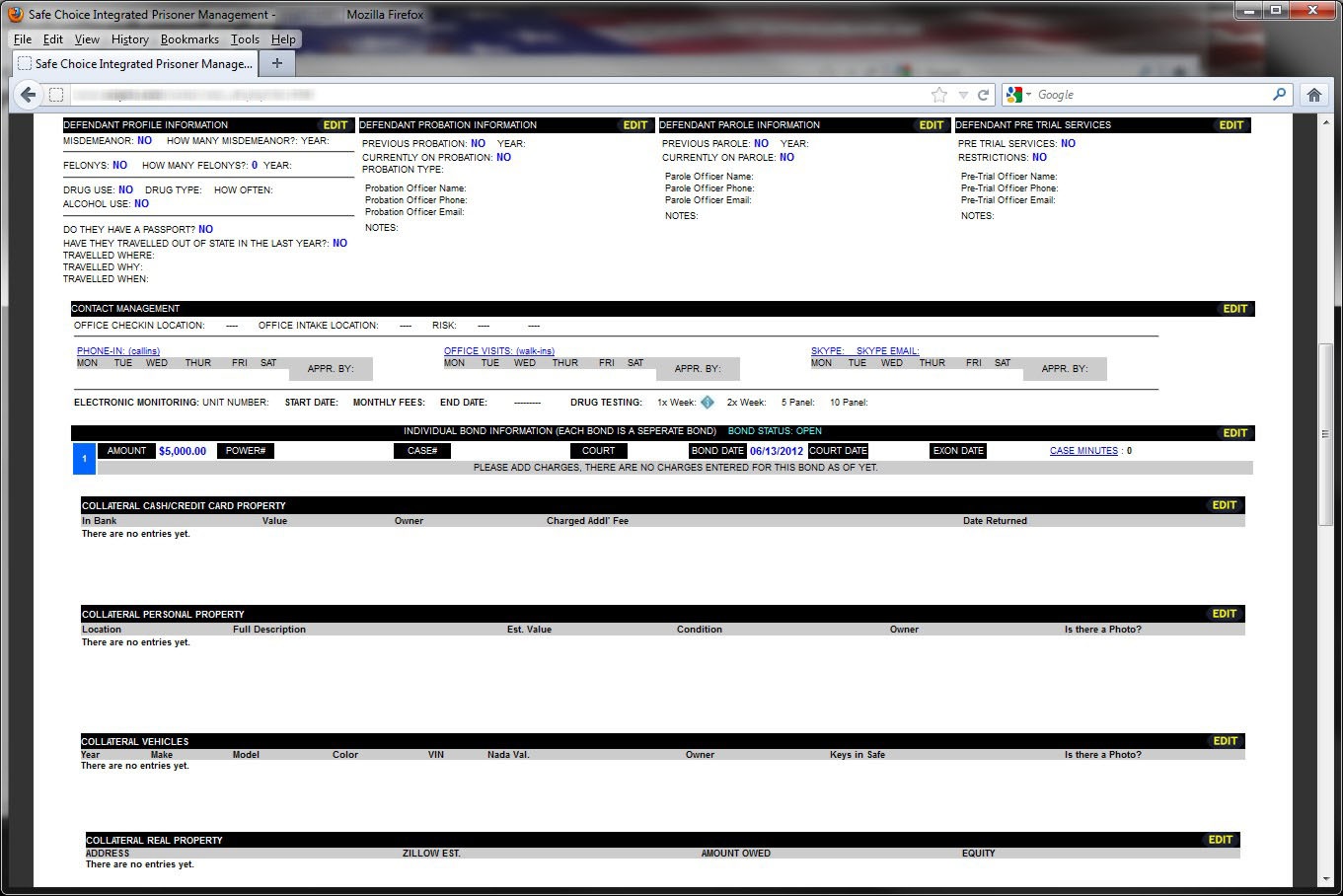1343x896 pixels.
Task: Edit the Contact Management section
Action: [x=1235, y=309]
